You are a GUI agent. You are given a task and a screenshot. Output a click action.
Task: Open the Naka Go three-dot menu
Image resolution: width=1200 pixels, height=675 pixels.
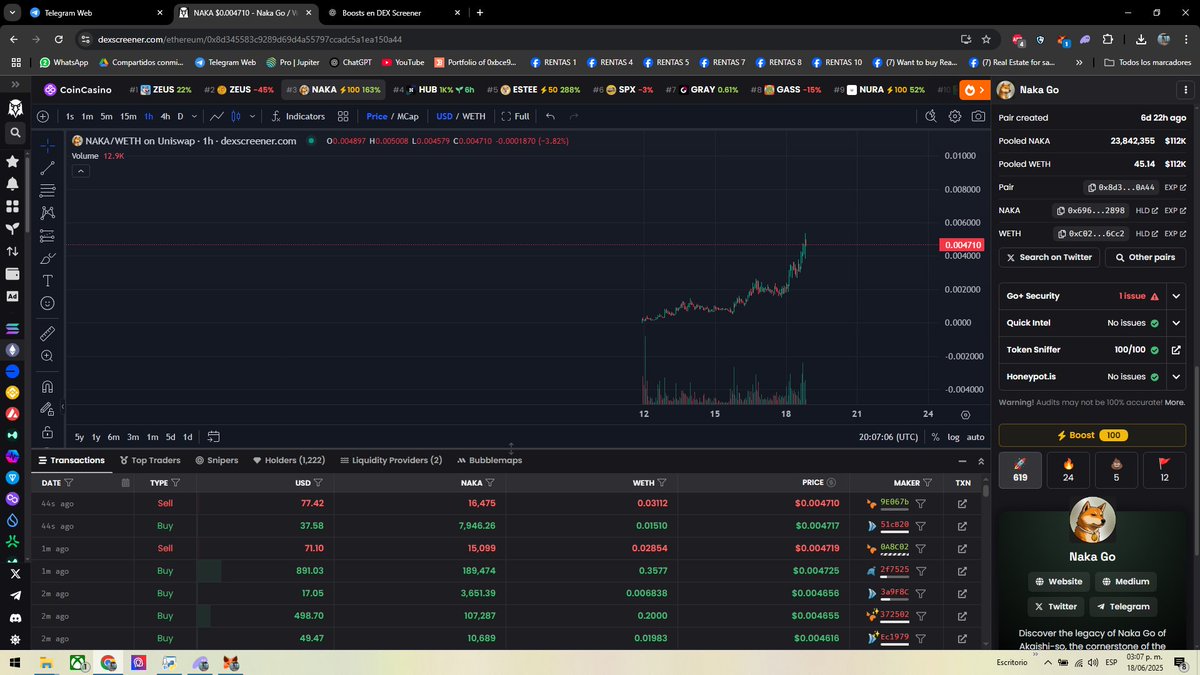1186,90
